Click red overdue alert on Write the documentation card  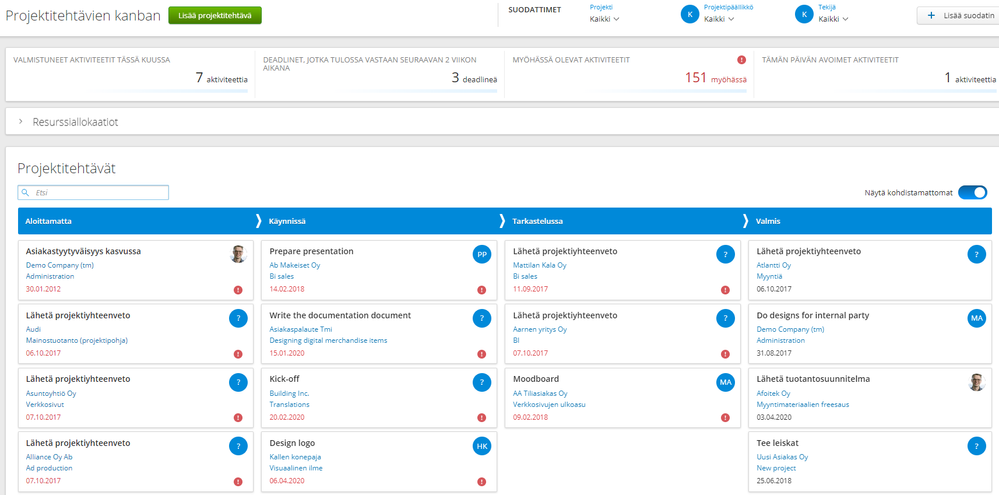click(482, 354)
